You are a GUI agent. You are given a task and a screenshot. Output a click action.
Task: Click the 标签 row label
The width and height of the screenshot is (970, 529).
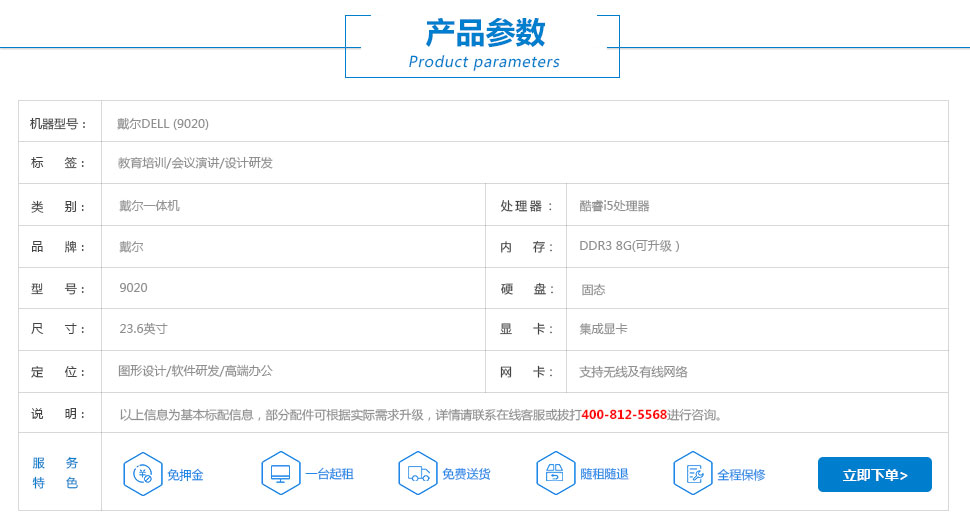[x=58, y=163]
